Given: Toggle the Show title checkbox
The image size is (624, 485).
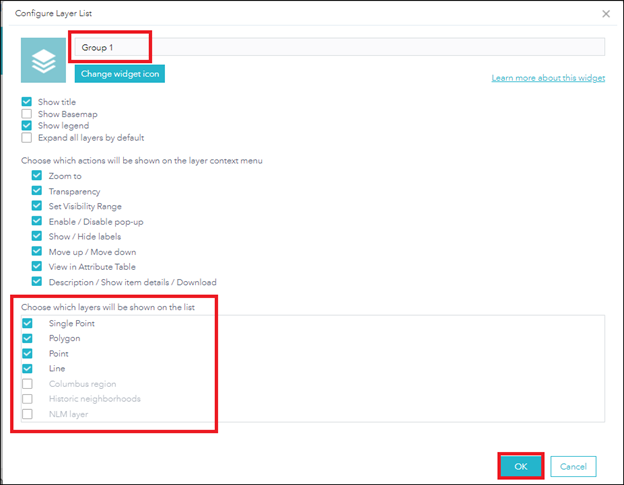Looking at the screenshot, I should [x=27, y=102].
